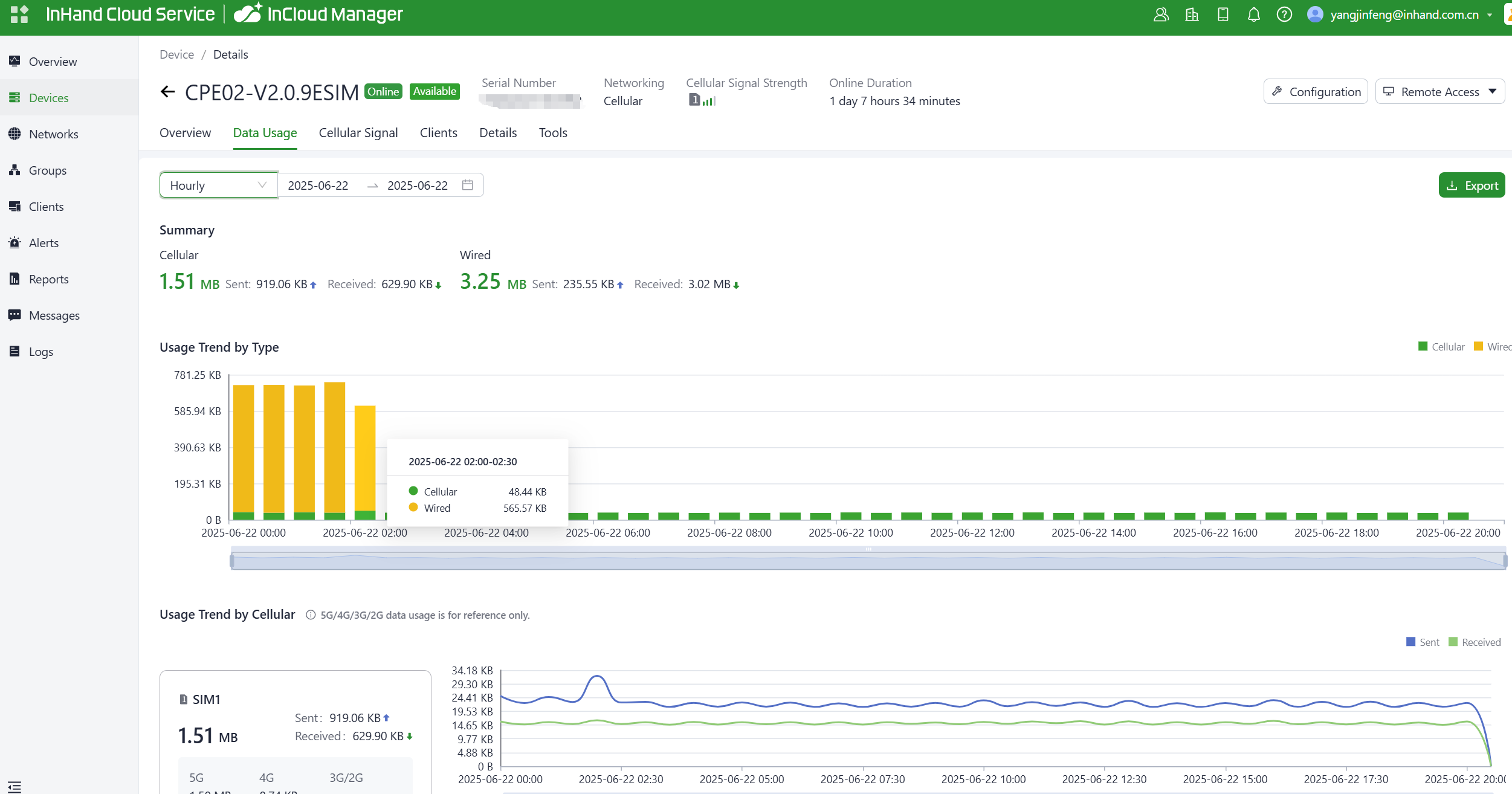Screen dimensions: 1512x794
Task: Open the Alerts sidebar menu item
Action: [x=44, y=243]
